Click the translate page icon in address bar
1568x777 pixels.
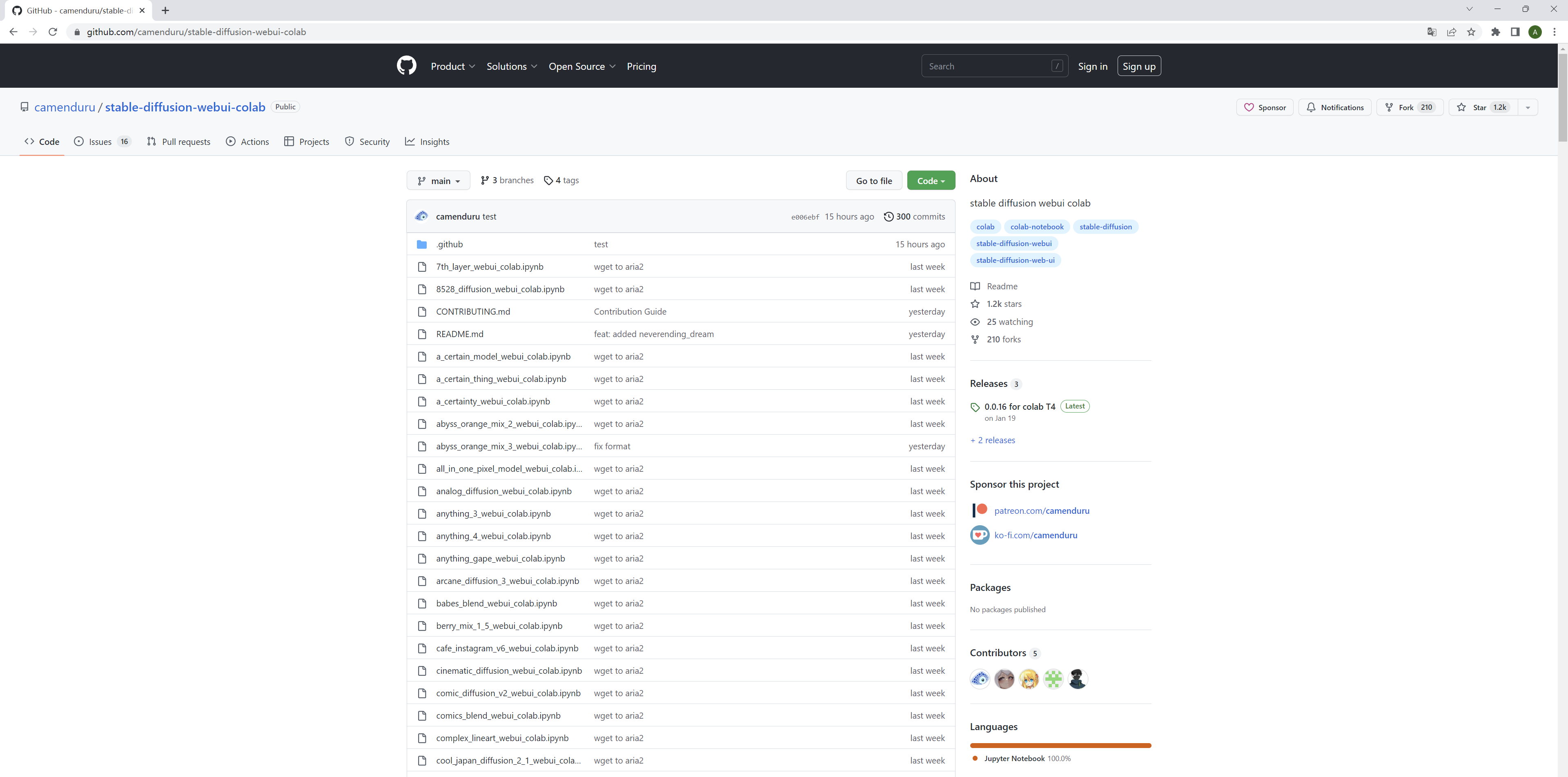1432,32
